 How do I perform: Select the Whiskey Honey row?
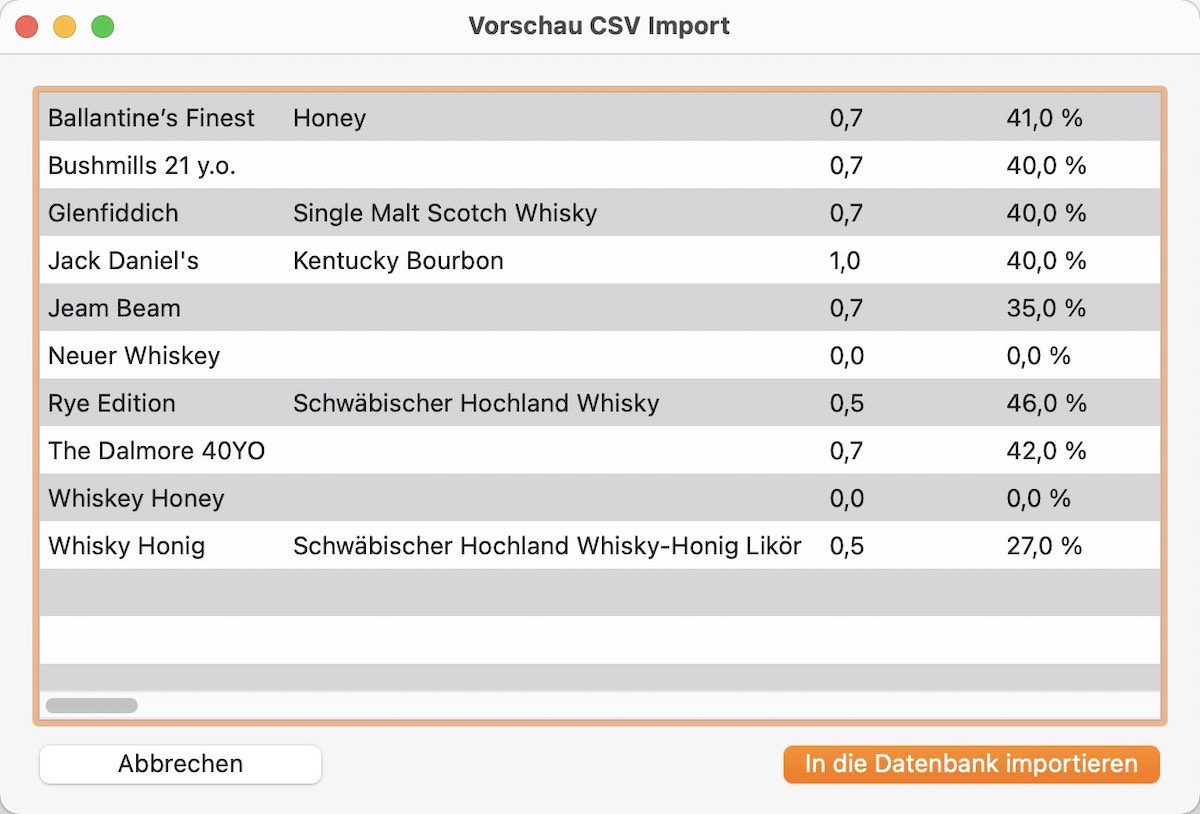(x=600, y=498)
